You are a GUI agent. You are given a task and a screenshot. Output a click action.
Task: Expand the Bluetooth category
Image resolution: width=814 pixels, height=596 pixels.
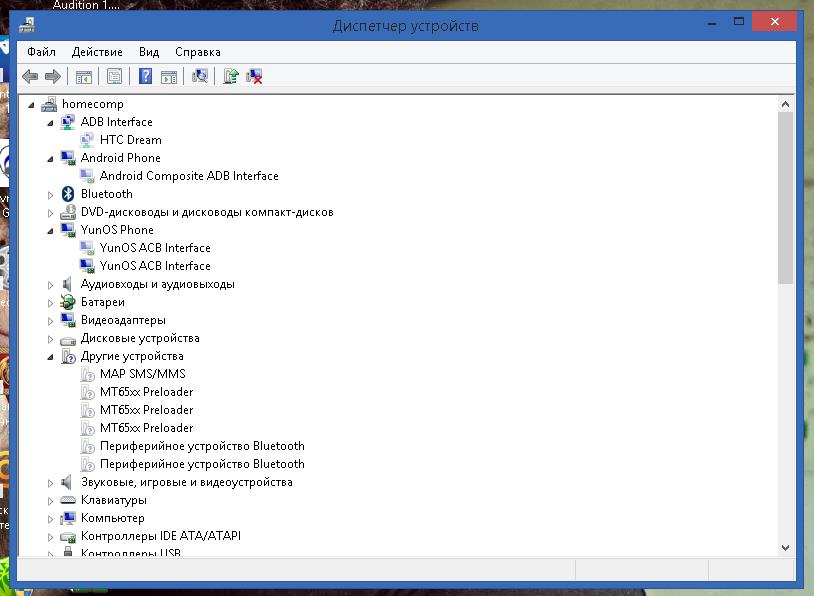50,194
